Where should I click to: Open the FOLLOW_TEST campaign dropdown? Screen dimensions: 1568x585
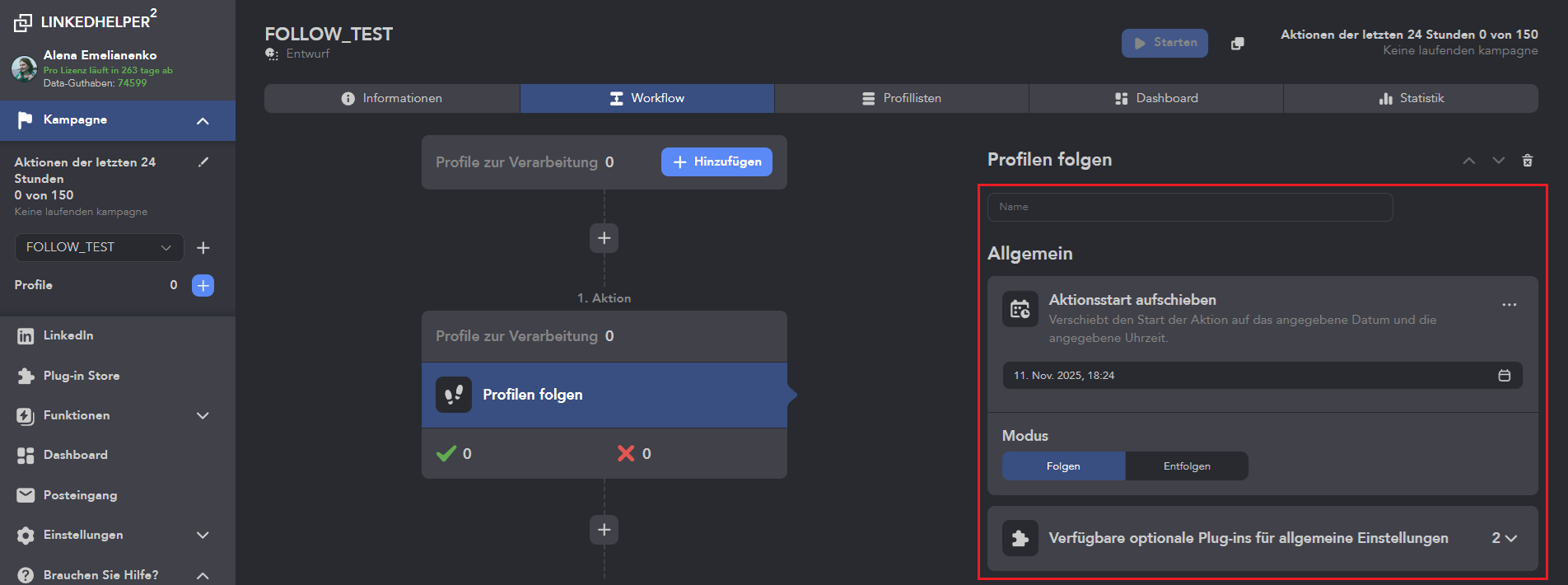coord(99,247)
